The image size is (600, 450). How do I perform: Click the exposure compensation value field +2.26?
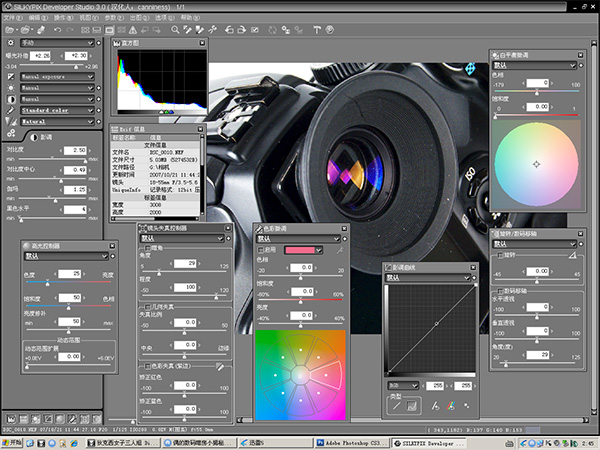(x=40, y=55)
